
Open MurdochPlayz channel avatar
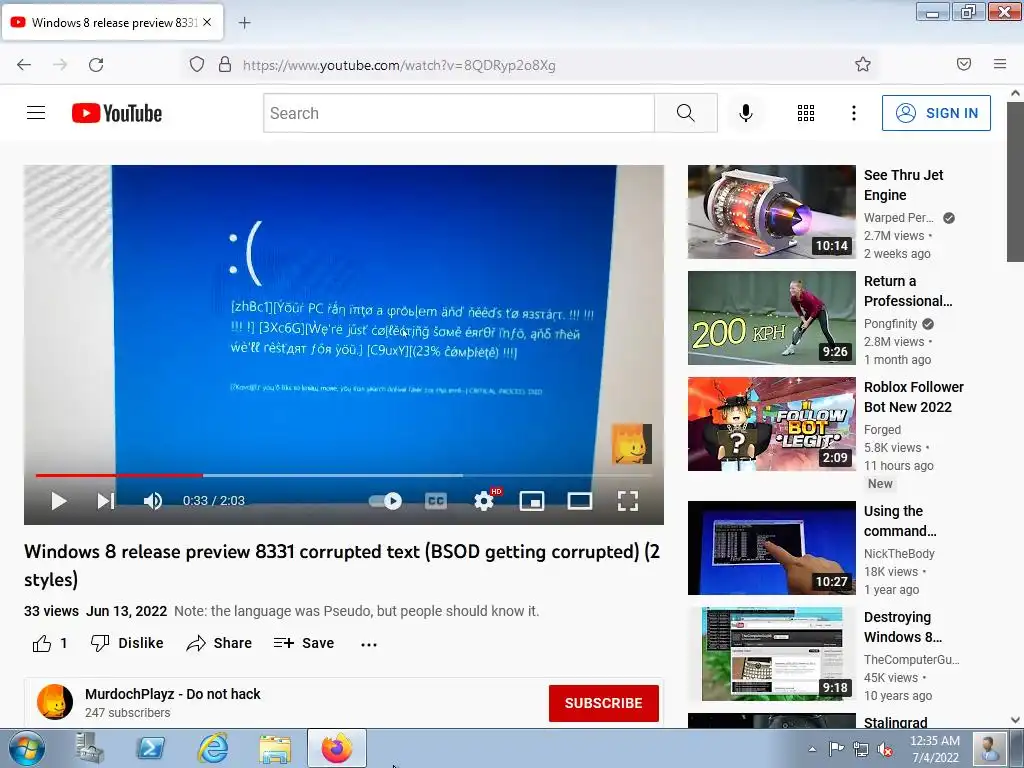(55, 702)
